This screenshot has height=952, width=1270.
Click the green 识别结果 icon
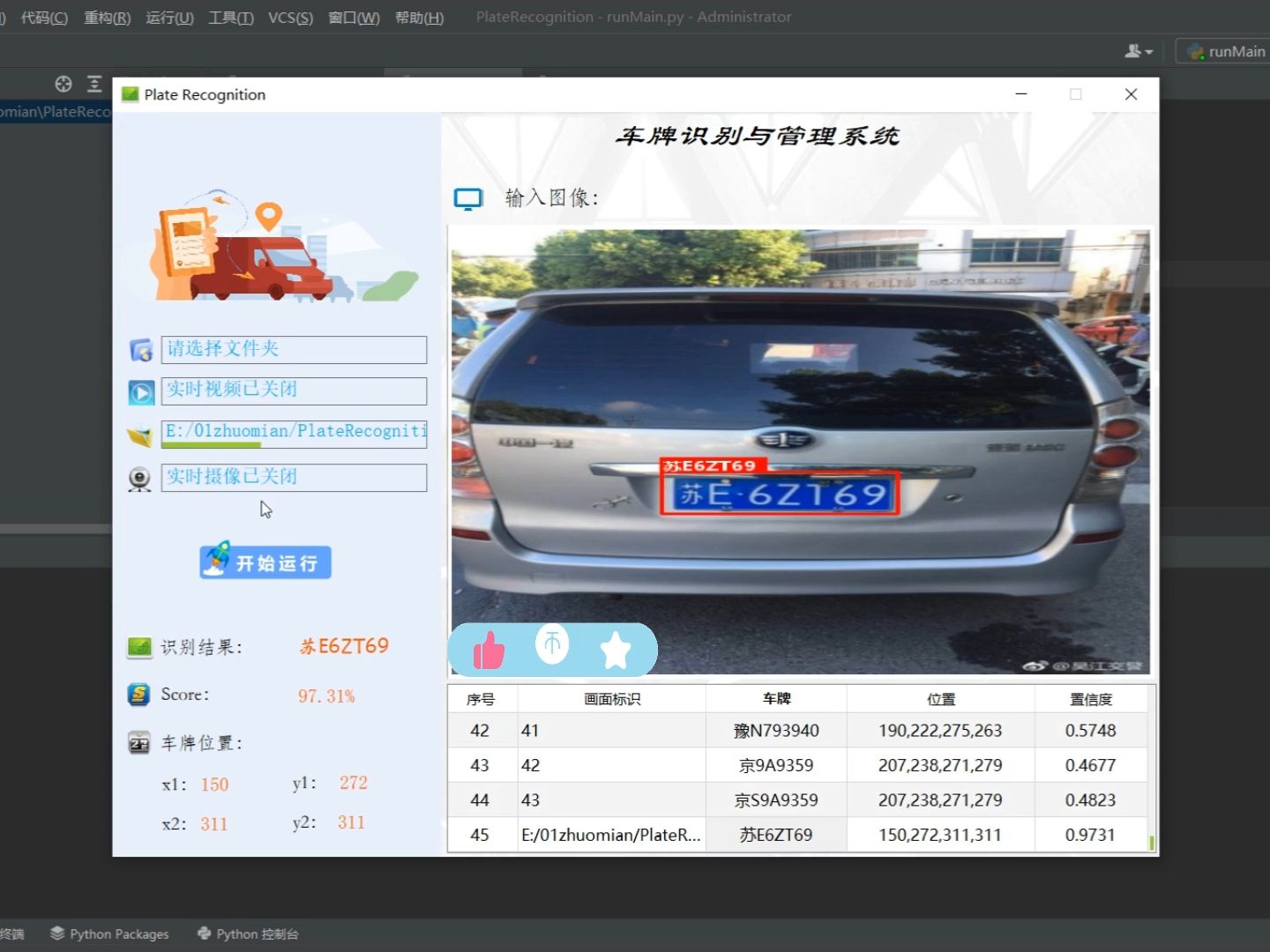coord(138,648)
